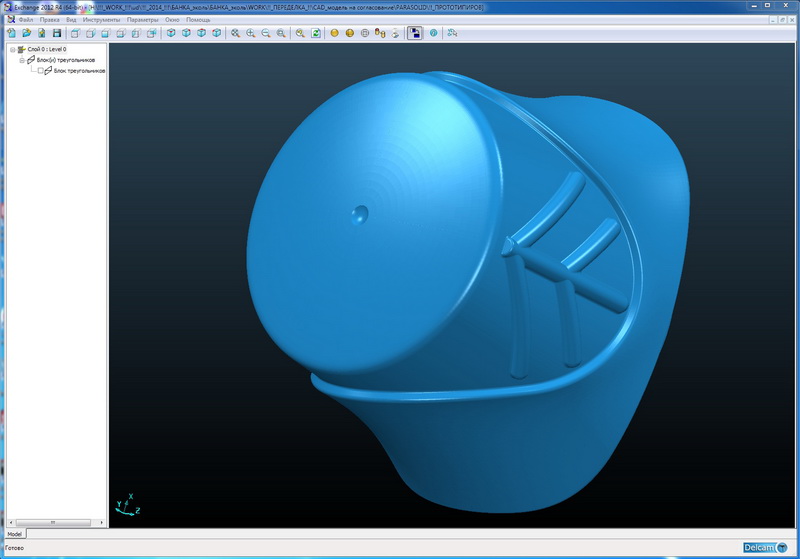Open the Вид menu
This screenshot has height=559, width=800.
71,20
